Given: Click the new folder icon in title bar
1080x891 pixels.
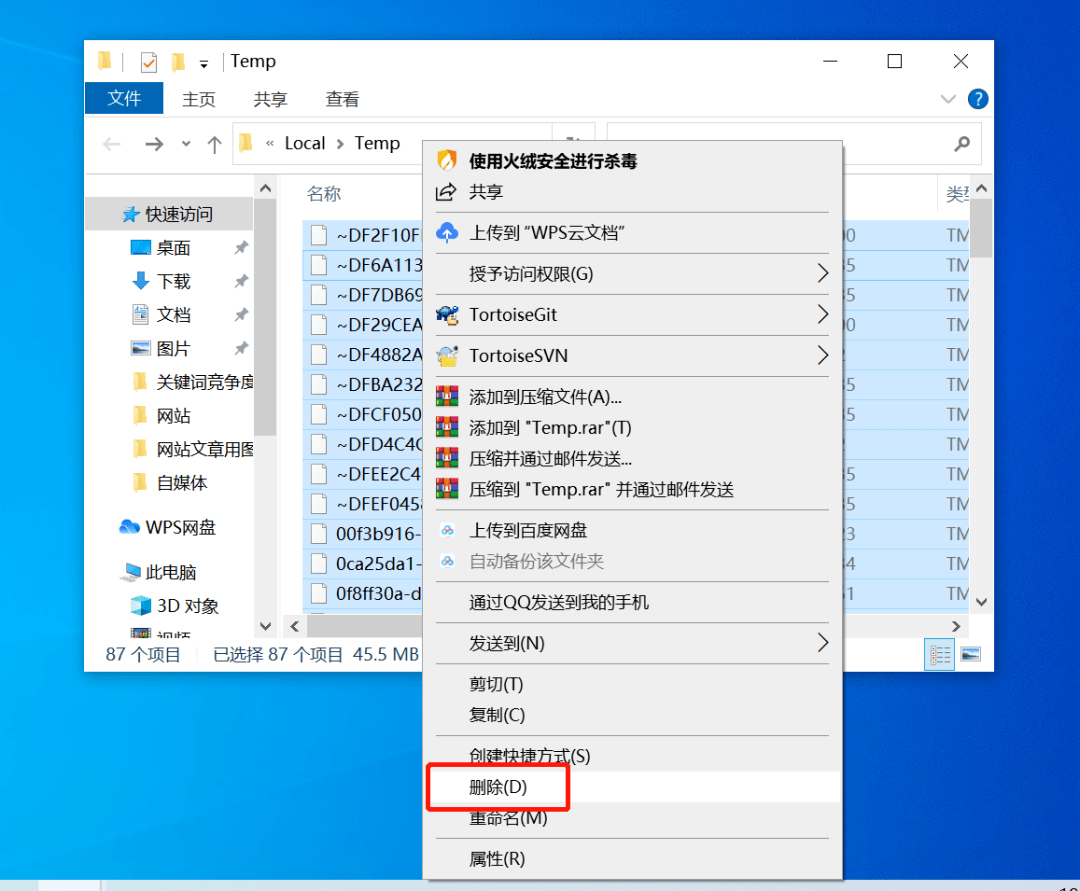Looking at the screenshot, I should pyautogui.click(x=178, y=62).
